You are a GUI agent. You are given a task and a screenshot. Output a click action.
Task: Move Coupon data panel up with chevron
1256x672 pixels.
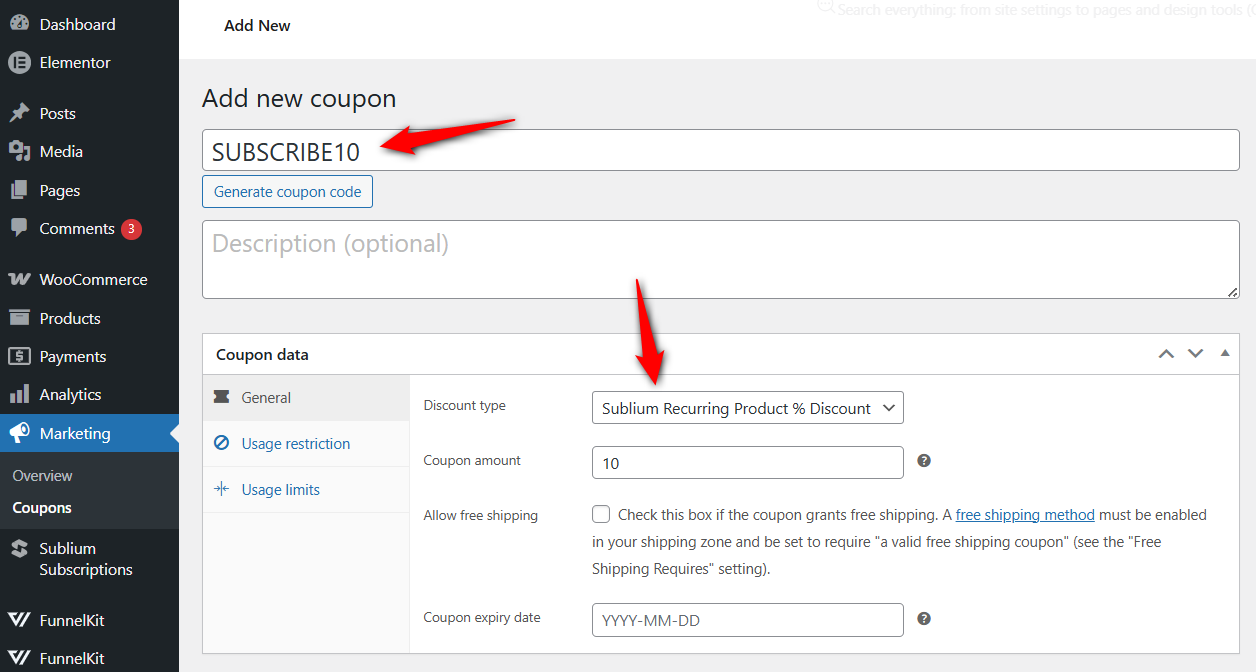(1166, 354)
